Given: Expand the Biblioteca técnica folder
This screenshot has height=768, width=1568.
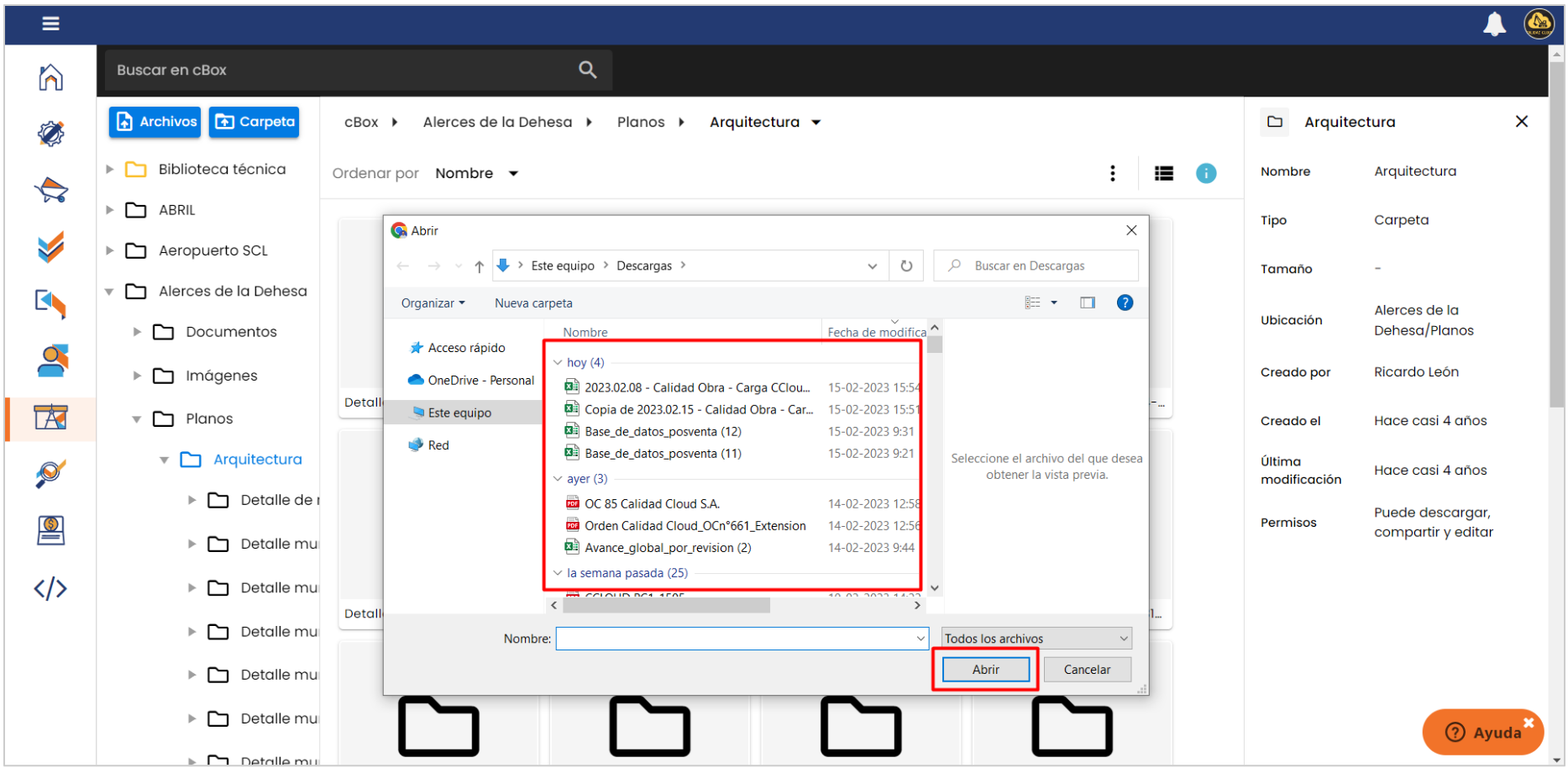Looking at the screenshot, I should [x=109, y=169].
